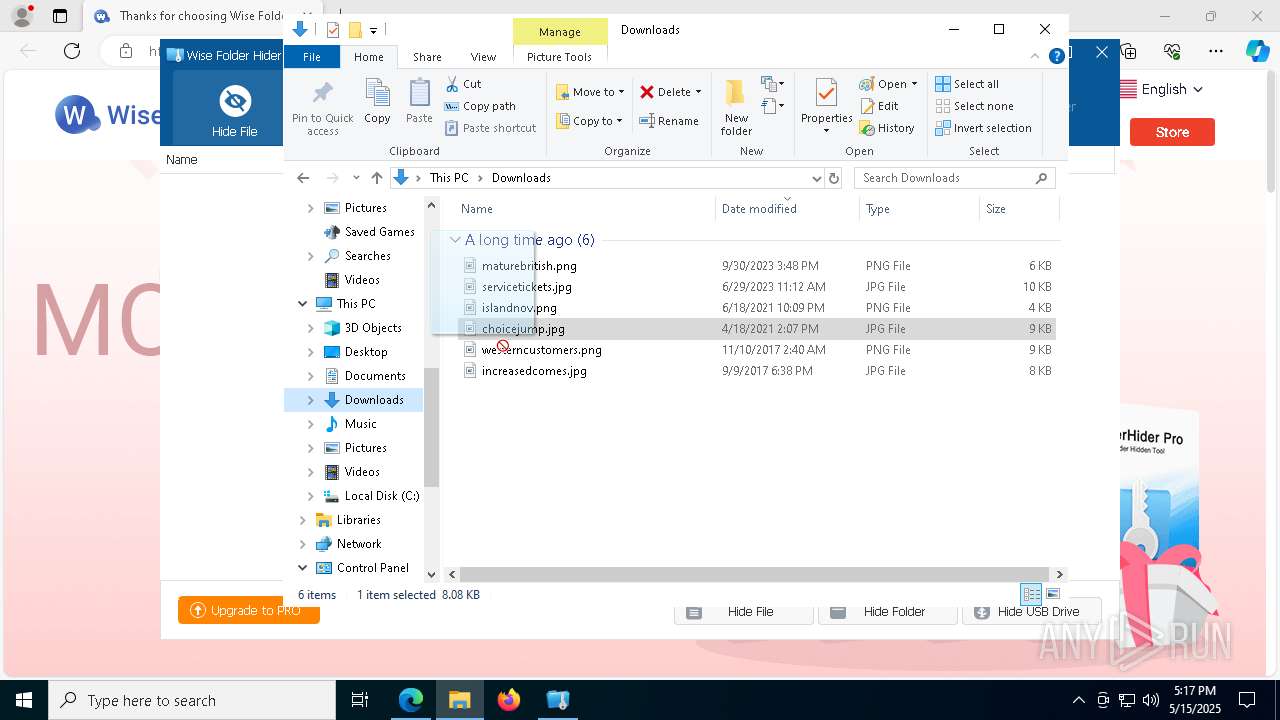This screenshot has height=720, width=1280.
Task: Click the Cut scissors icon
Action: pyautogui.click(x=453, y=84)
